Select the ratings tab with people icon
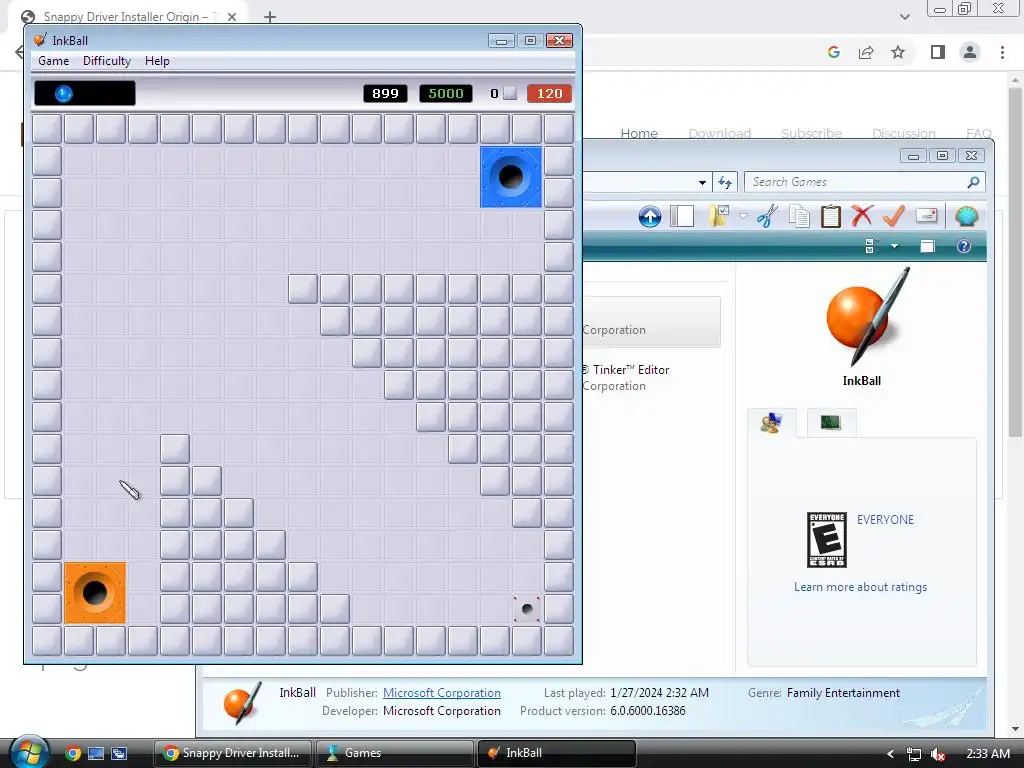Screen dimensions: 1024x768 click(771, 423)
